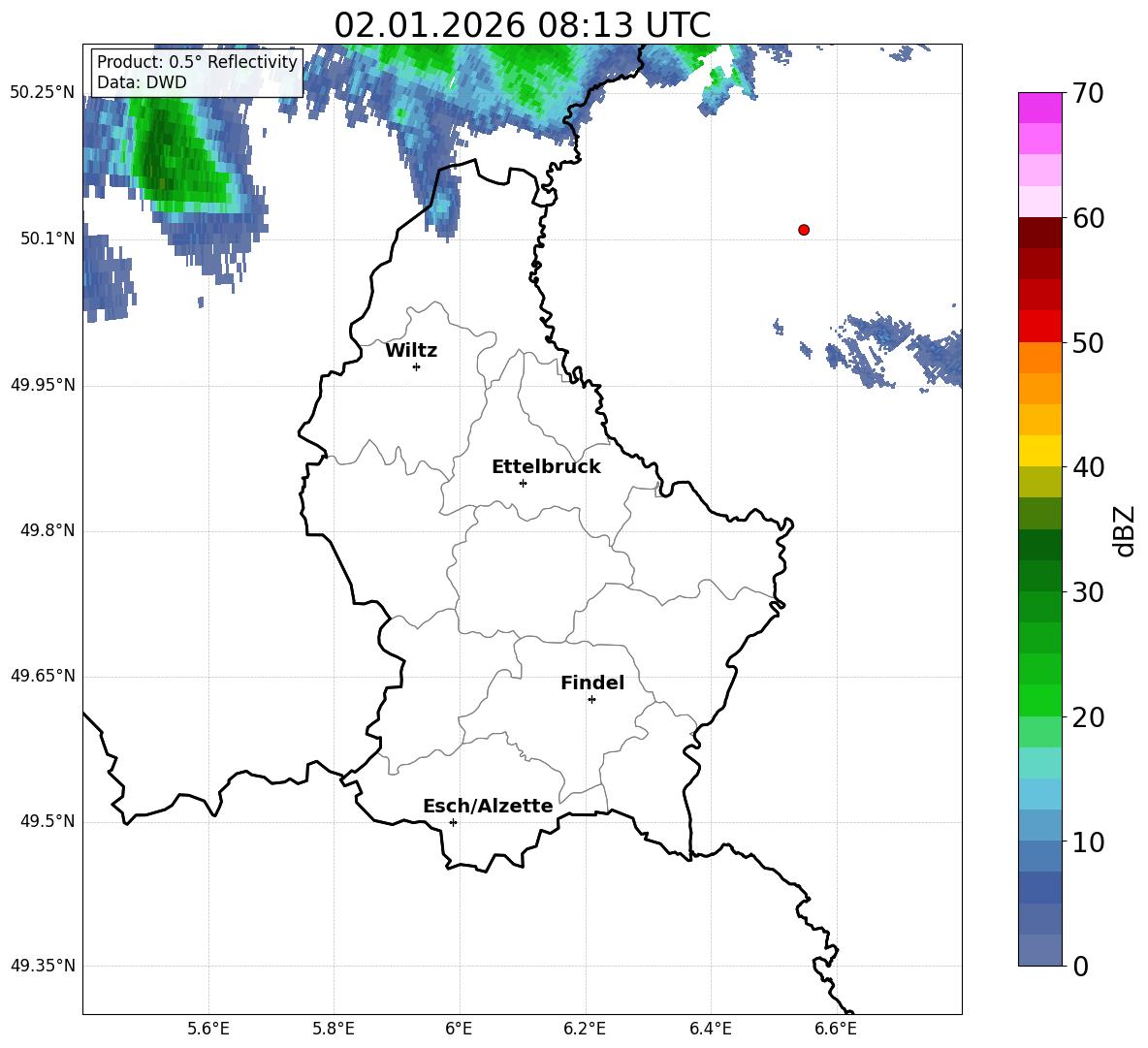Click the 6.2°E longitude label

pos(585,1029)
